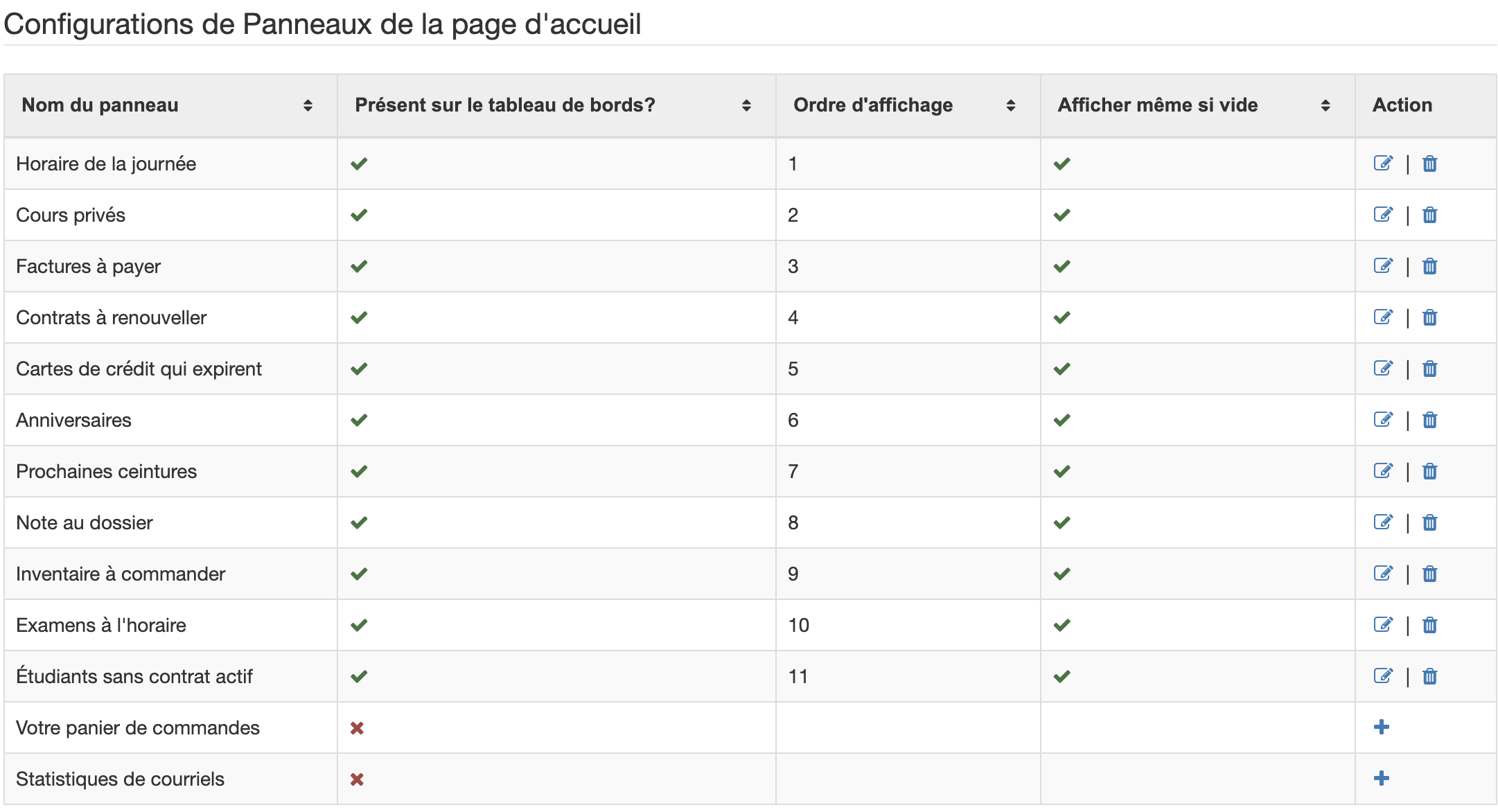The height and width of the screenshot is (812, 1498).
Task: Delete the Prochaines ceintures panel
Action: [1429, 471]
